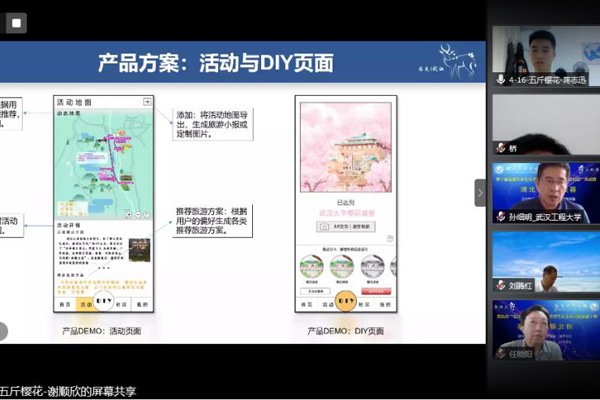Click the plus icon on 活动地图 header

(148, 102)
